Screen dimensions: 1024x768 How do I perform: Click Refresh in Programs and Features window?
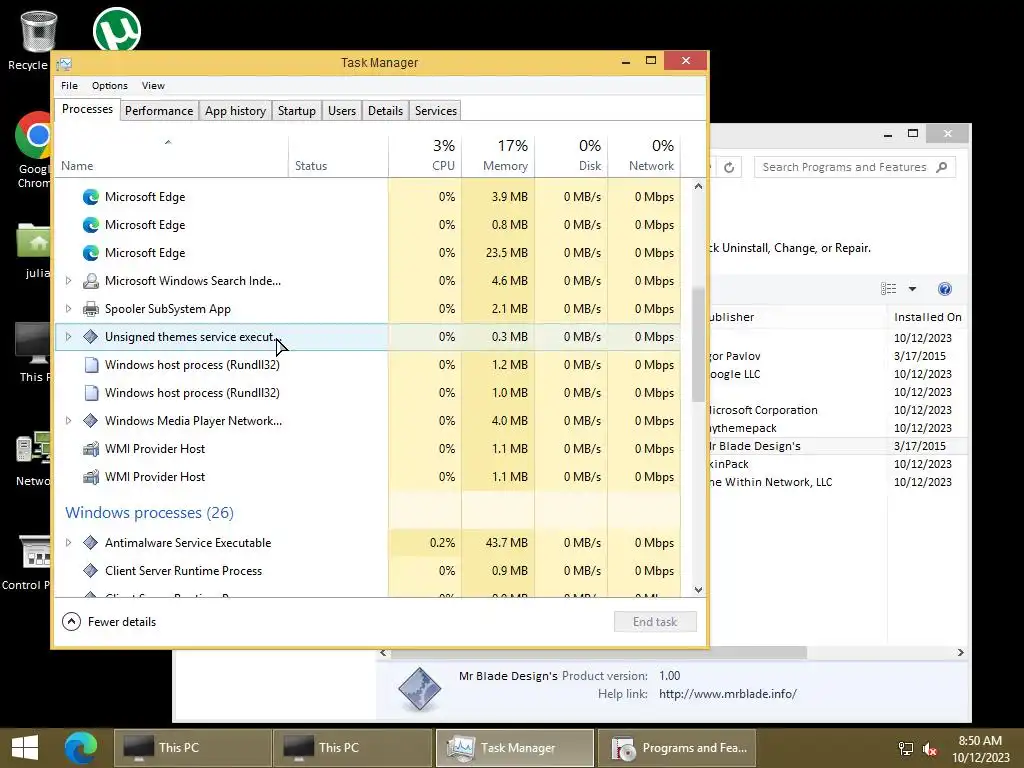729,167
